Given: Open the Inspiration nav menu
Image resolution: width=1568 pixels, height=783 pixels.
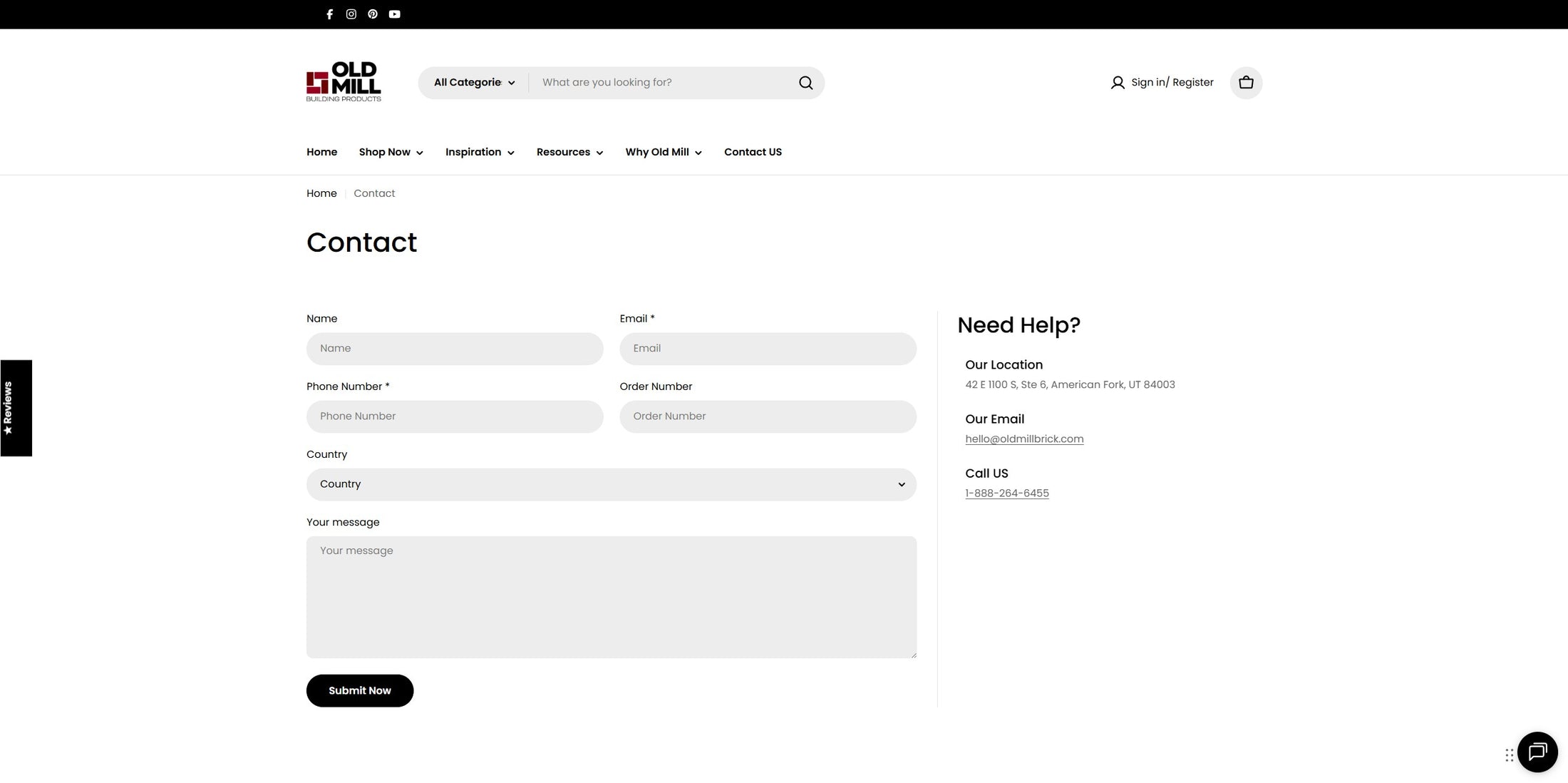Looking at the screenshot, I should [x=480, y=152].
